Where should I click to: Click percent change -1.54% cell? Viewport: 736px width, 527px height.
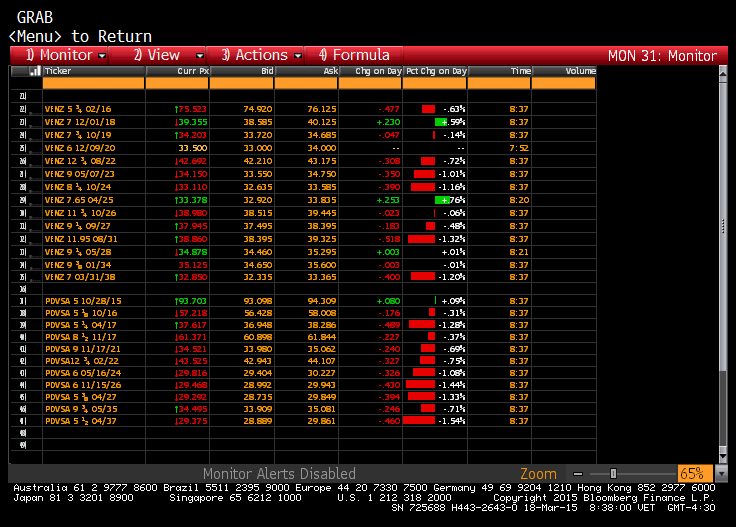click(435, 421)
